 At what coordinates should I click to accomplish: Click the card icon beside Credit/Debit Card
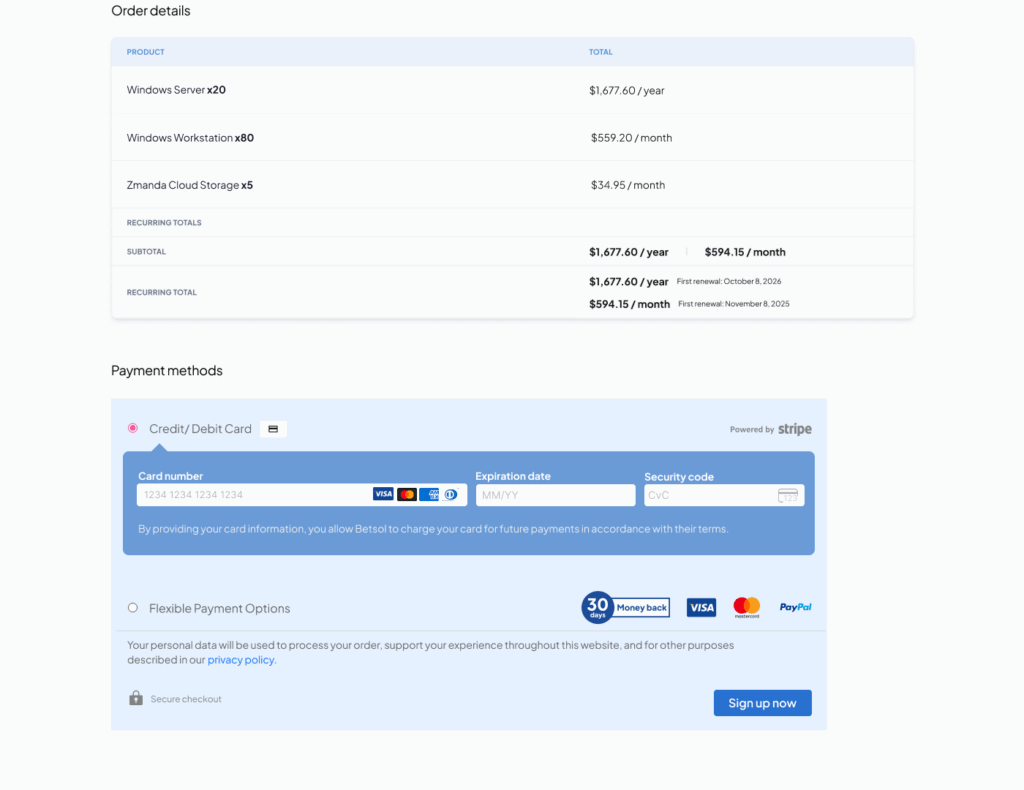[273, 429]
